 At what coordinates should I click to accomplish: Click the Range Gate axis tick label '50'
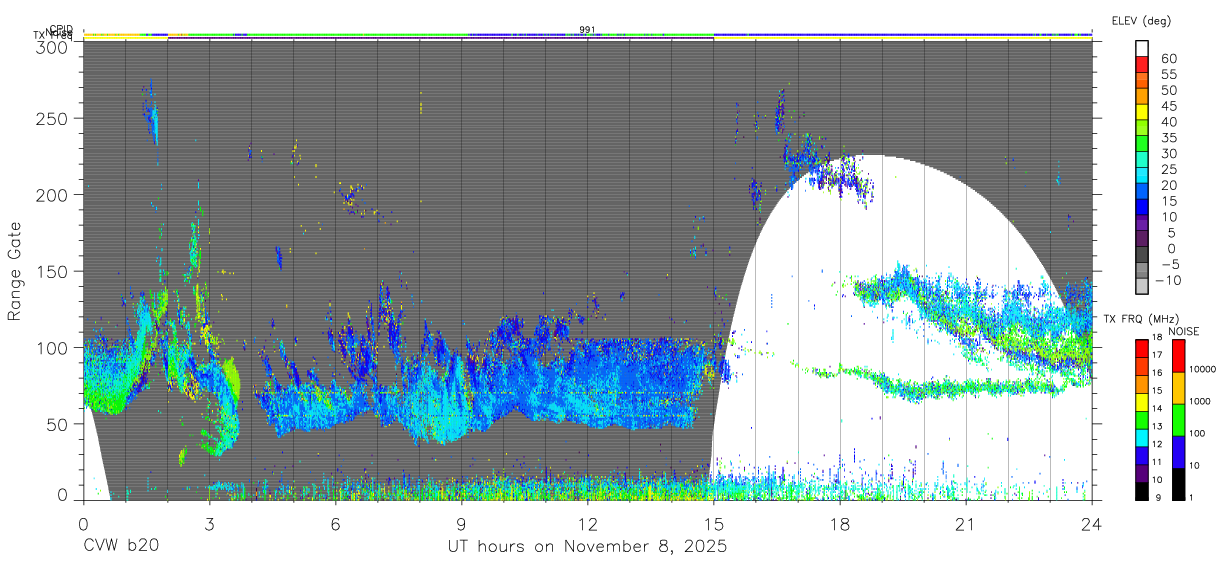pyautogui.click(x=57, y=423)
